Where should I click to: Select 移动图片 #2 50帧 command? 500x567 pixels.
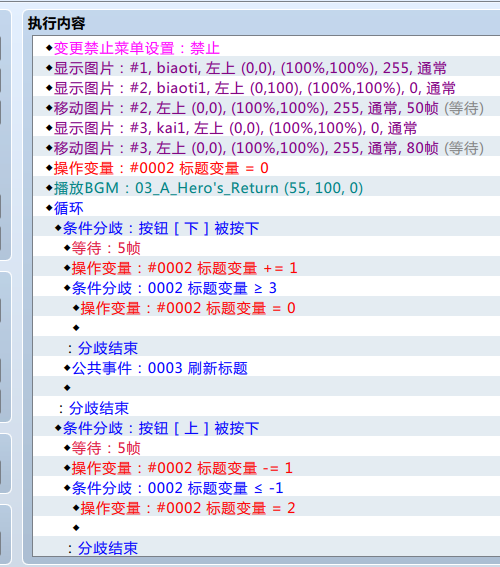266,108
